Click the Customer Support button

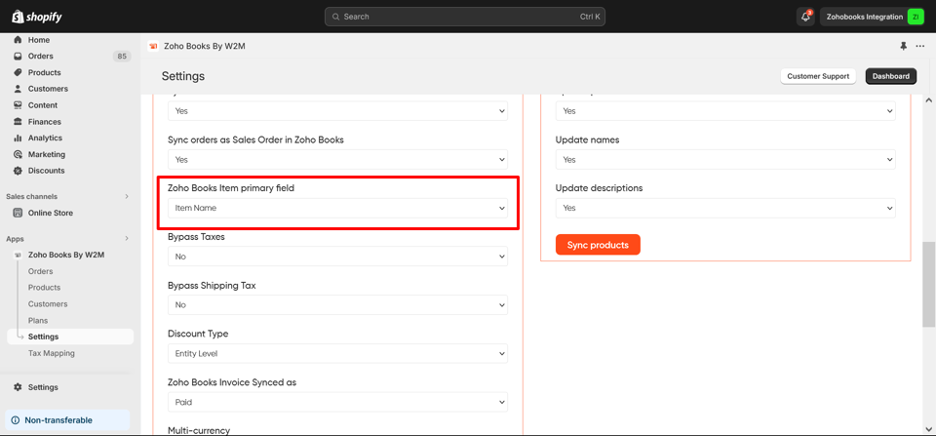pos(818,76)
